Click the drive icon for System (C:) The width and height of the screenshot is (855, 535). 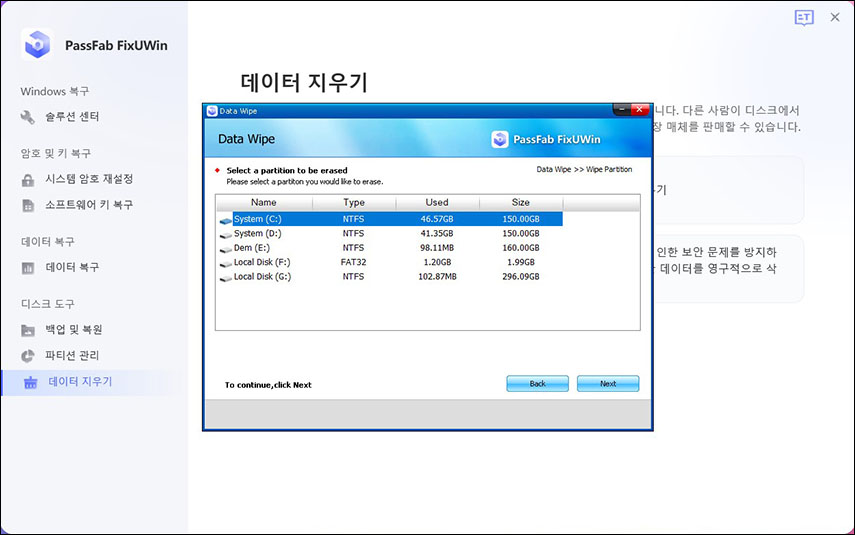click(x=226, y=220)
